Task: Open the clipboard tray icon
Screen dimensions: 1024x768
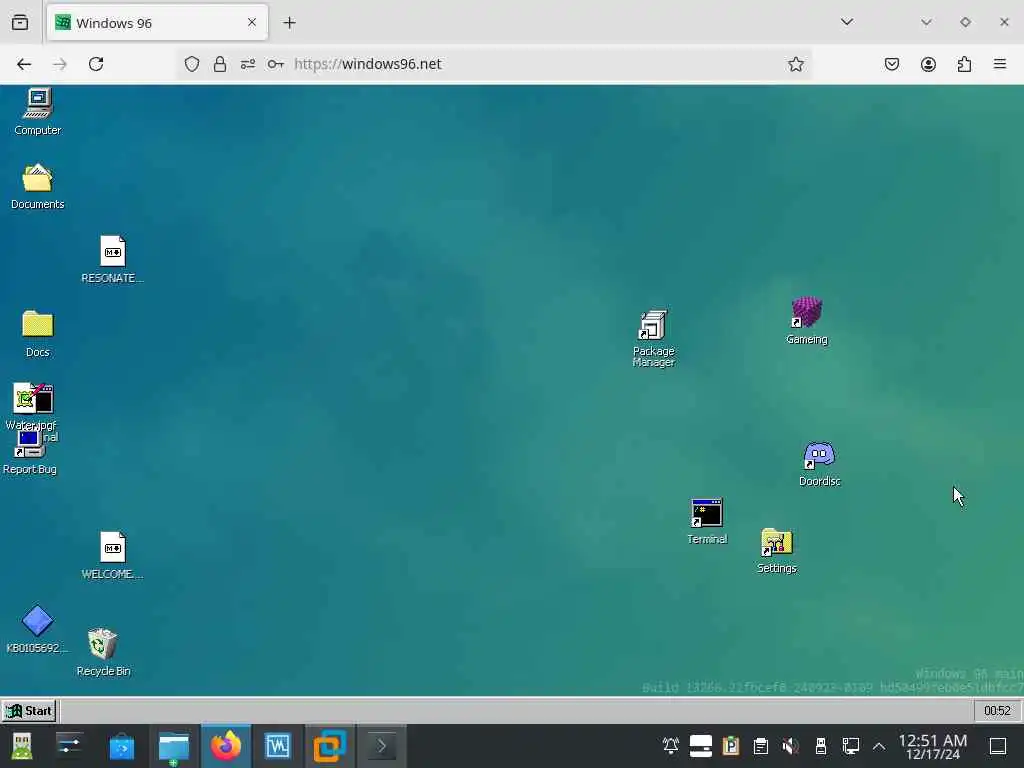Action: 760,745
